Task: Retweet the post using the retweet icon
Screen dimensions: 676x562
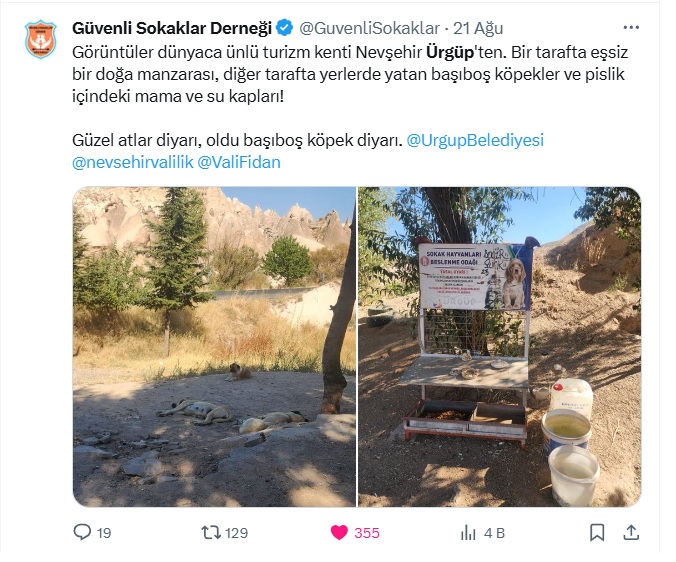Action: pyautogui.click(x=211, y=533)
